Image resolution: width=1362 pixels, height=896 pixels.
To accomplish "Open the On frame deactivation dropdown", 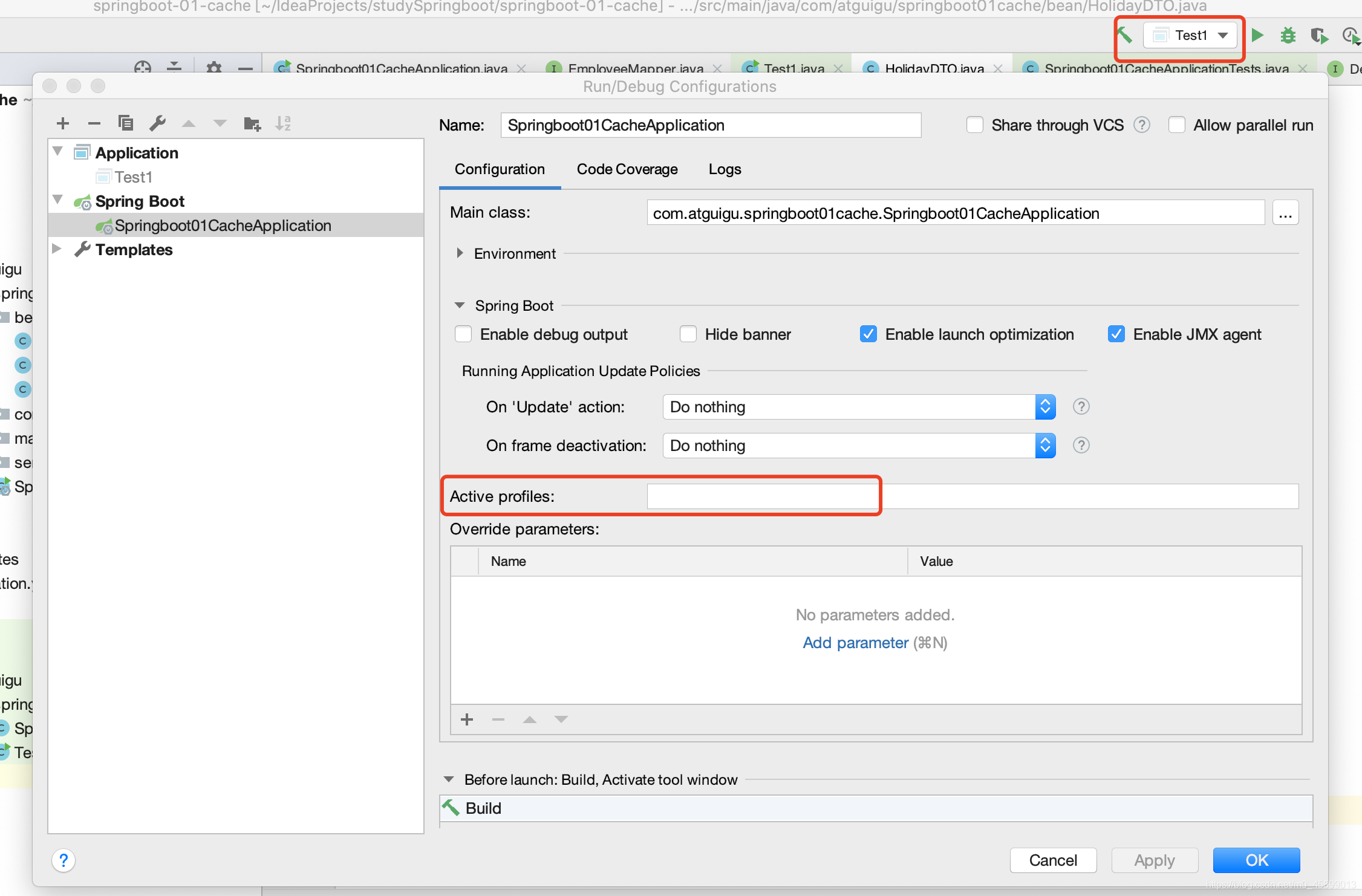I will point(1046,444).
